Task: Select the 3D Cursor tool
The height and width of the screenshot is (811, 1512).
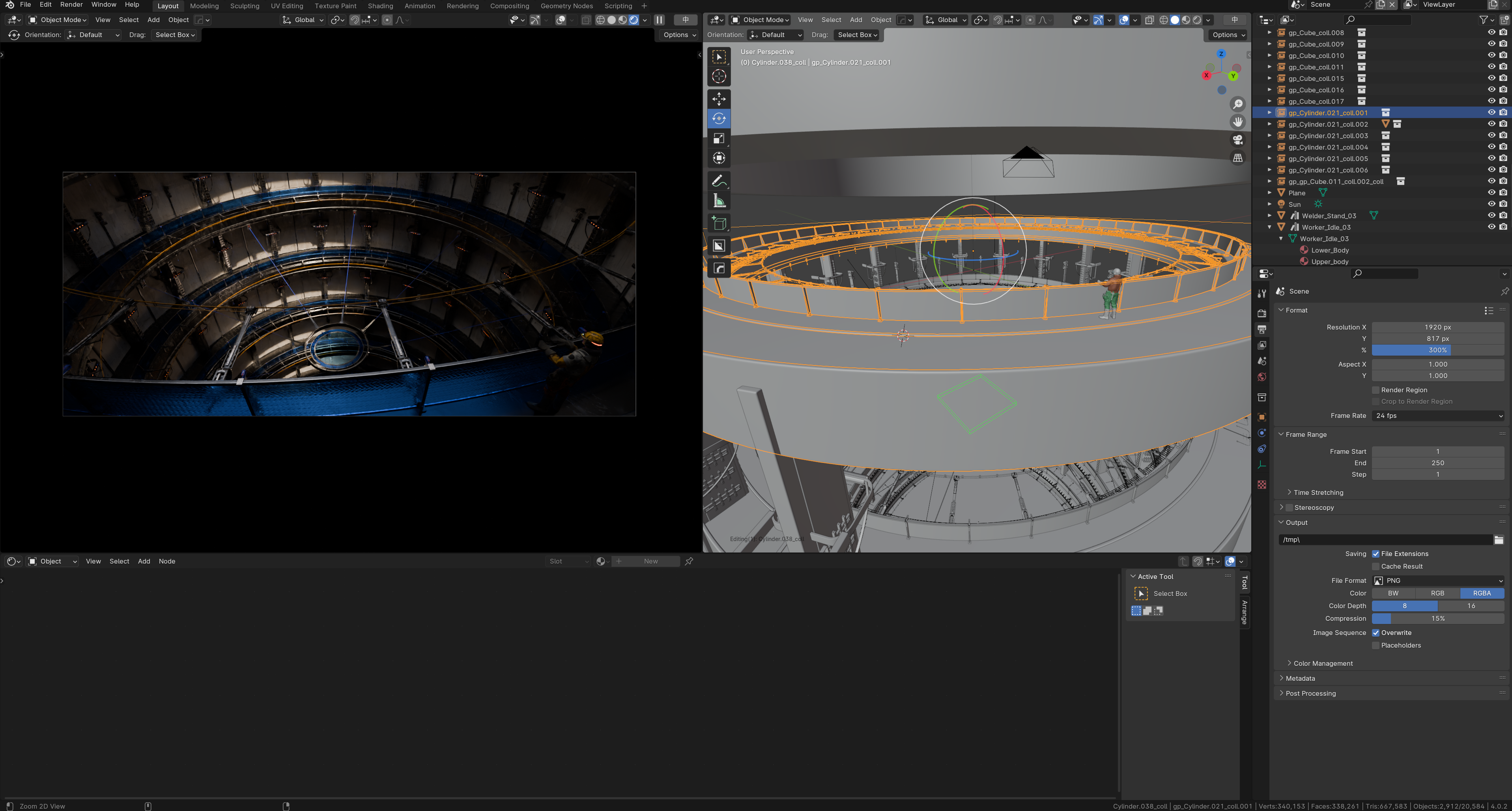Action: (718, 76)
